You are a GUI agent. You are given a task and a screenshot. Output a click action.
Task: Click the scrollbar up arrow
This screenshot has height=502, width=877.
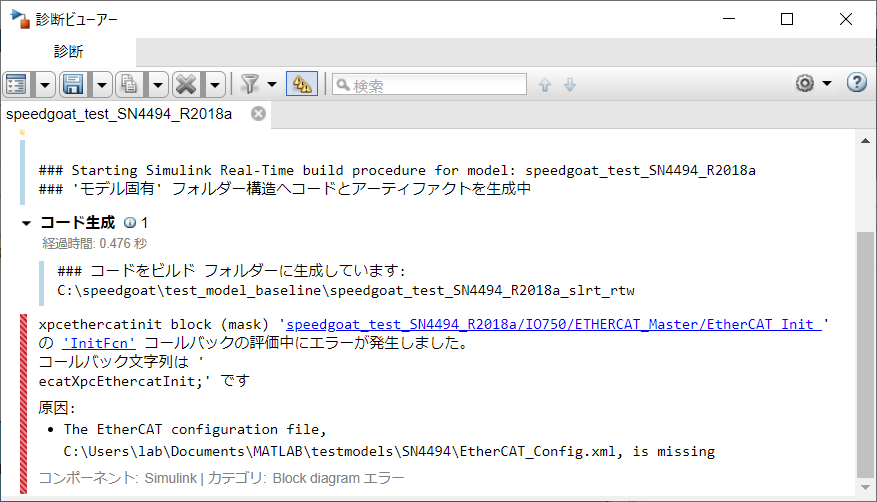(865, 141)
